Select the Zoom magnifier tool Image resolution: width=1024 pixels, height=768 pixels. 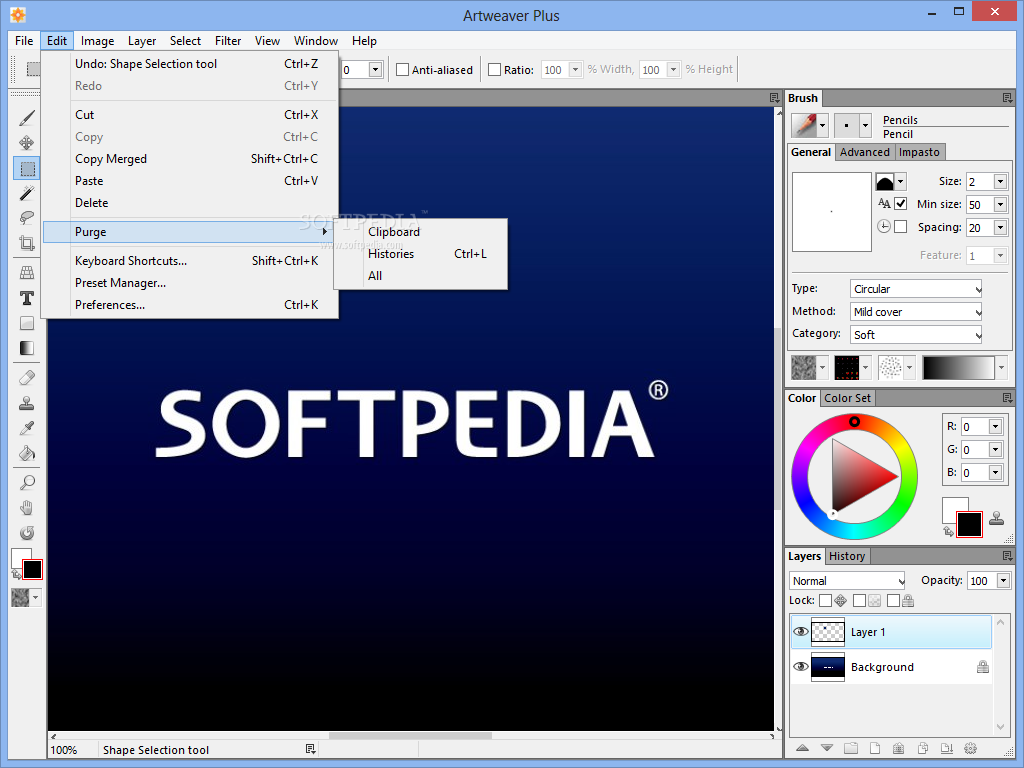tap(27, 483)
